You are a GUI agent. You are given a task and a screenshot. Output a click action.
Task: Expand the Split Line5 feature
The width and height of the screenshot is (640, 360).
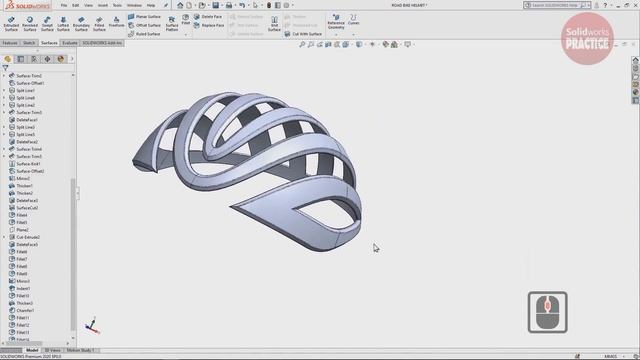coord(4,135)
